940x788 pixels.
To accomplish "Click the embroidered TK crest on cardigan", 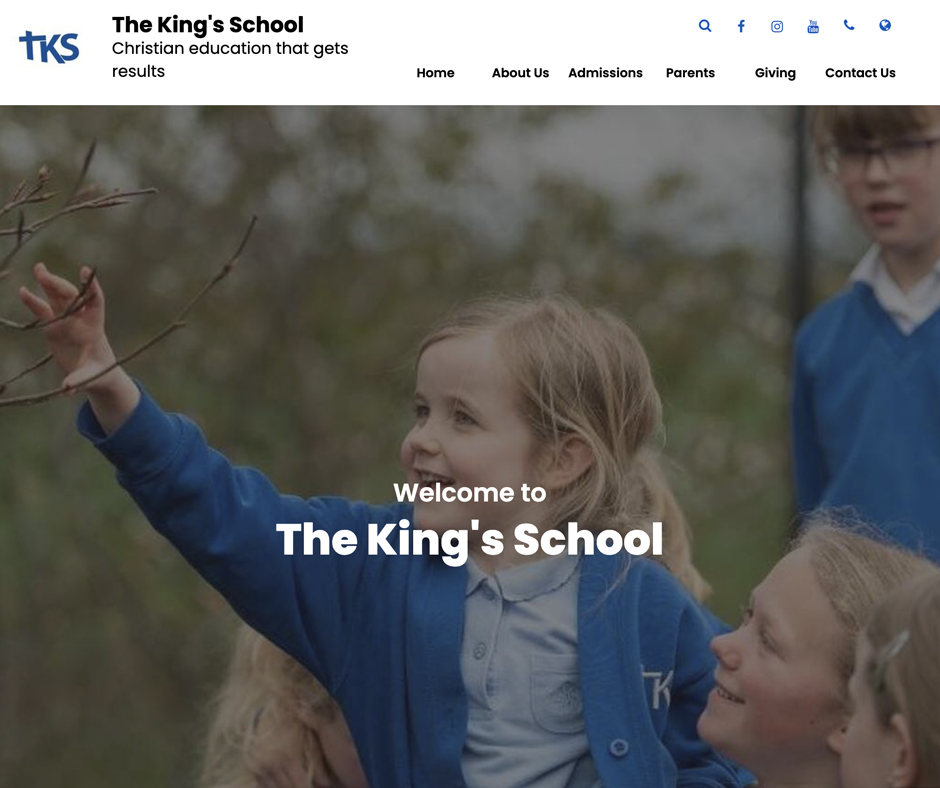I will pos(657,688).
